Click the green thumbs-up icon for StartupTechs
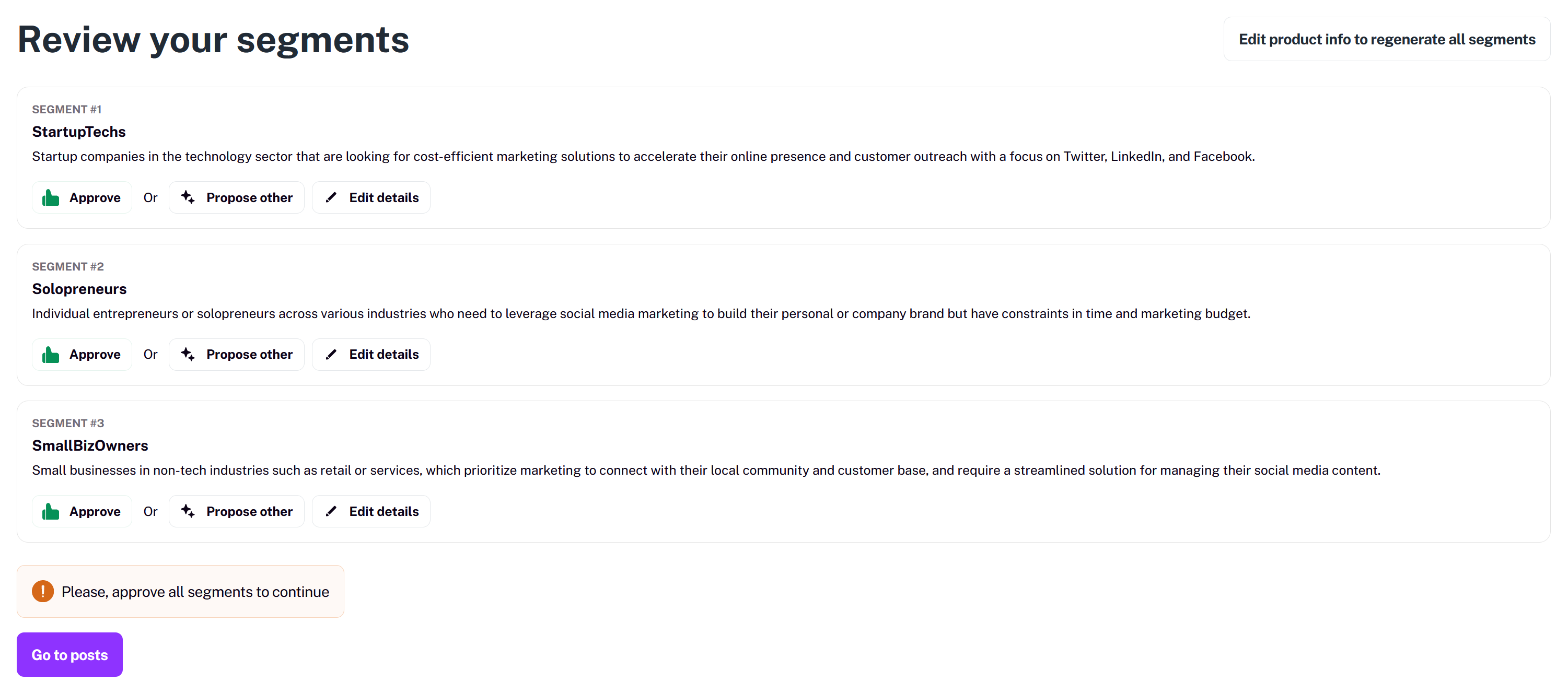The height and width of the screenshot is (693, 1568). tap(51, 198)
